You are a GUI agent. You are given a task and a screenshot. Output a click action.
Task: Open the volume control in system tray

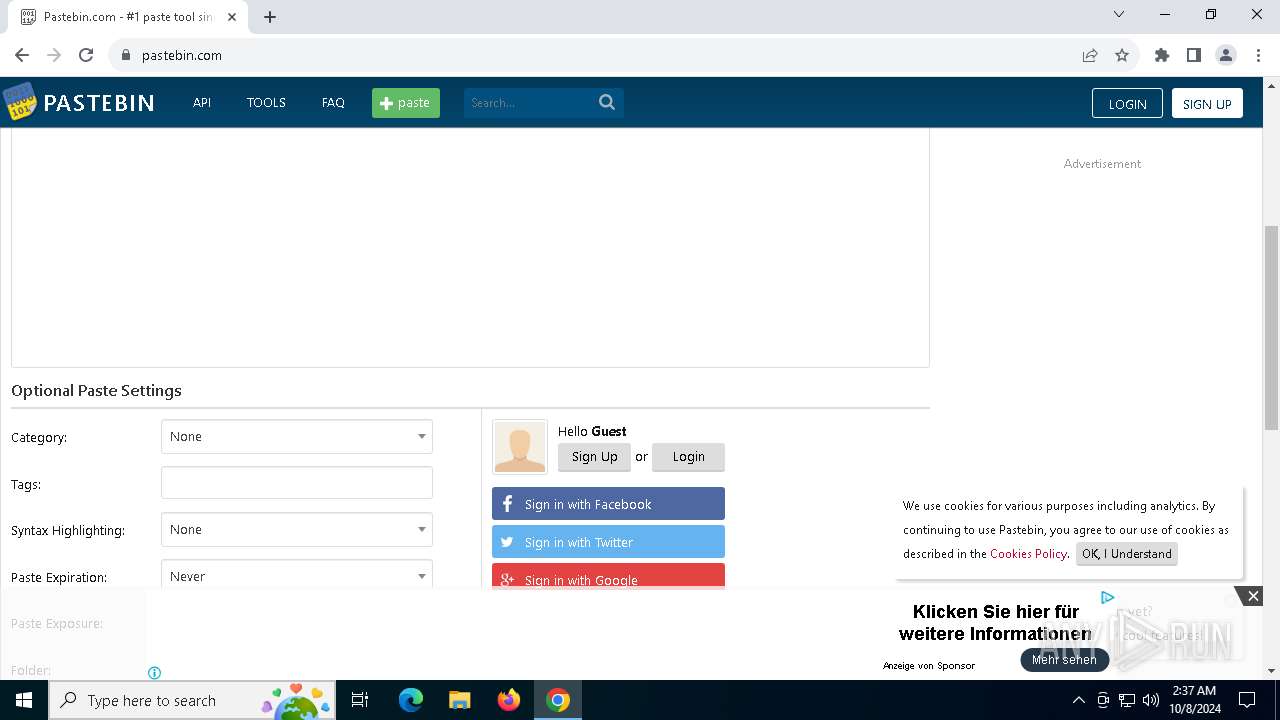click(1151, 700)
